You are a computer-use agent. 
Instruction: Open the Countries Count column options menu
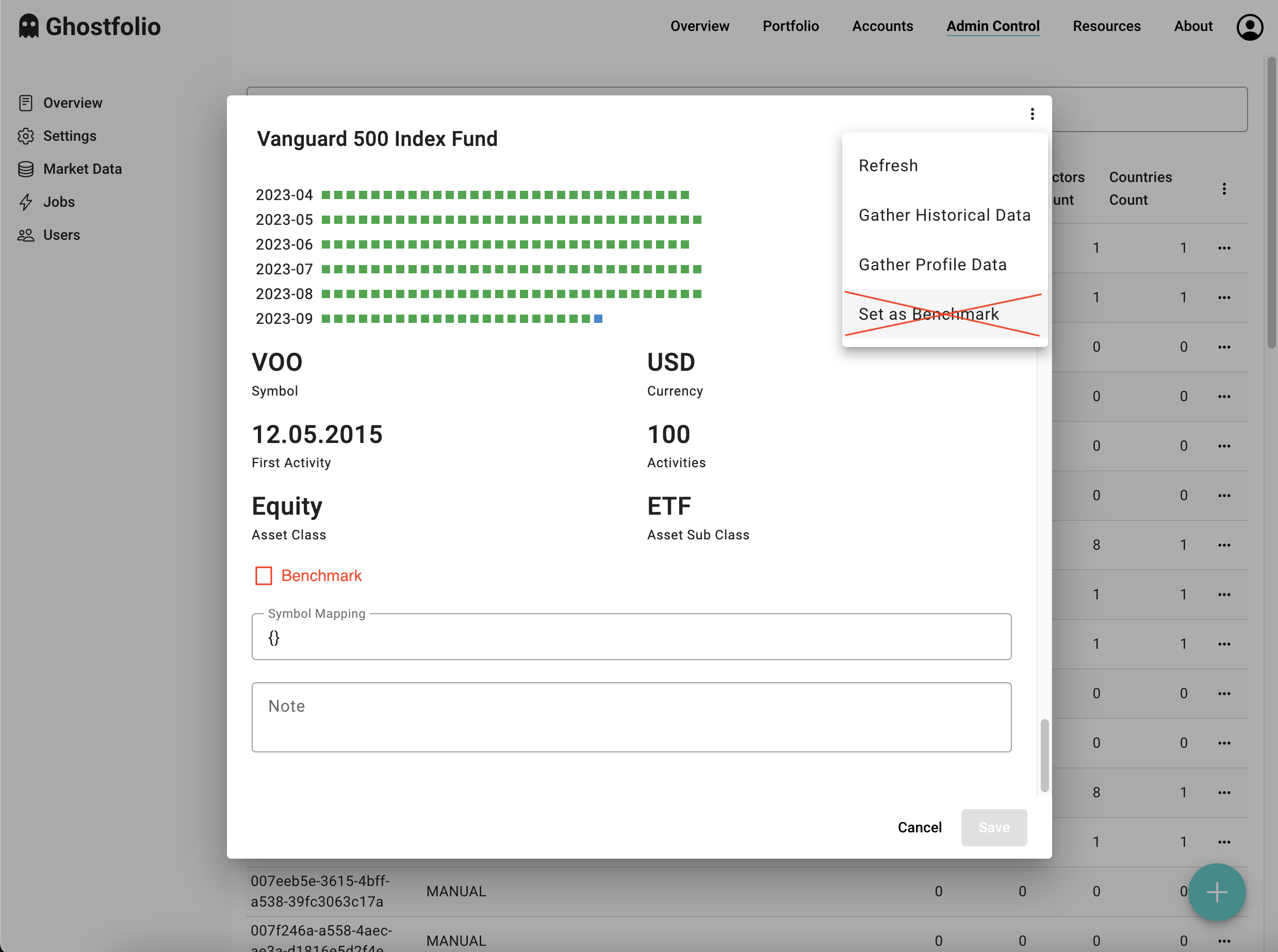click(1224, 188)
